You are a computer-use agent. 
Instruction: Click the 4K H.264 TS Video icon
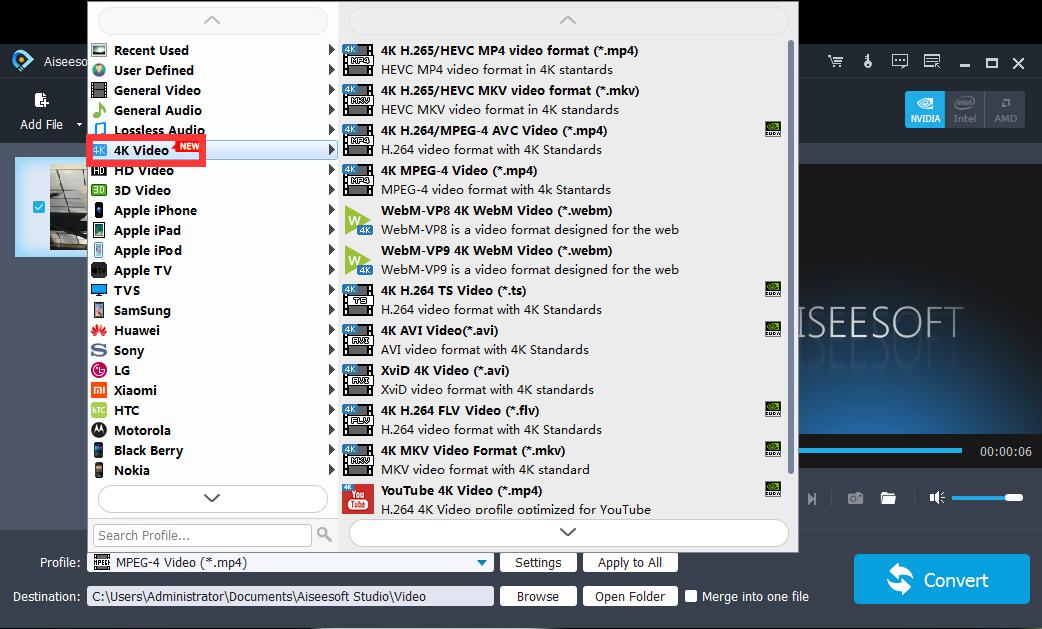358,300
